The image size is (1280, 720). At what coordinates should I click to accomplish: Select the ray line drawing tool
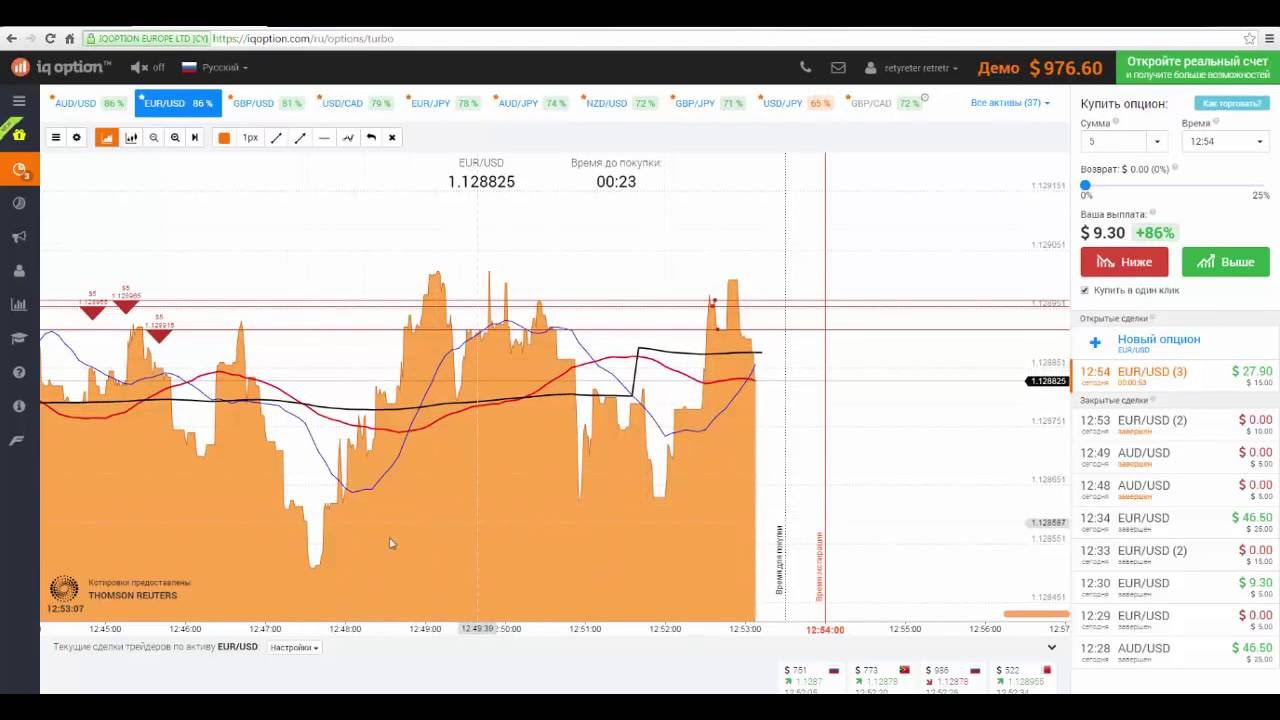click(300, 138)
